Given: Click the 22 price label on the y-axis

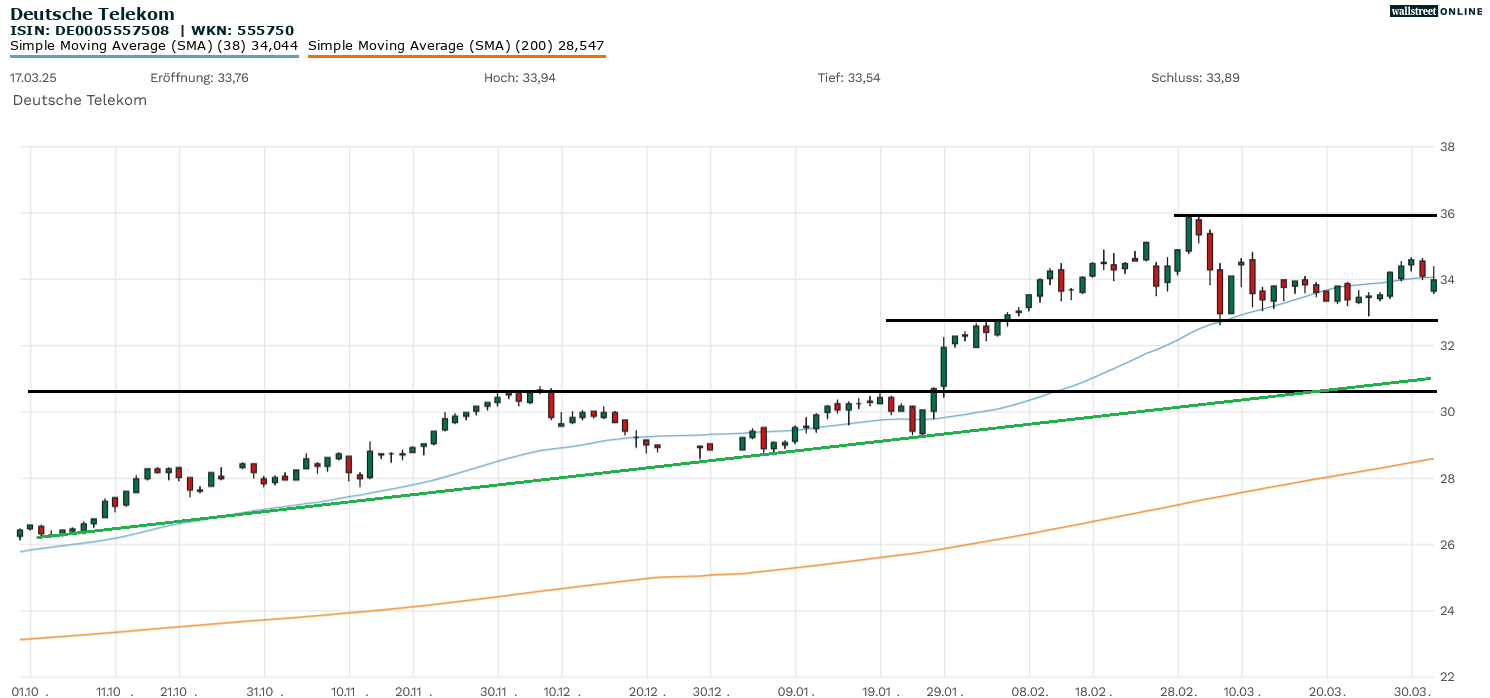Looking at the screenshot, I should point(1446,677).
